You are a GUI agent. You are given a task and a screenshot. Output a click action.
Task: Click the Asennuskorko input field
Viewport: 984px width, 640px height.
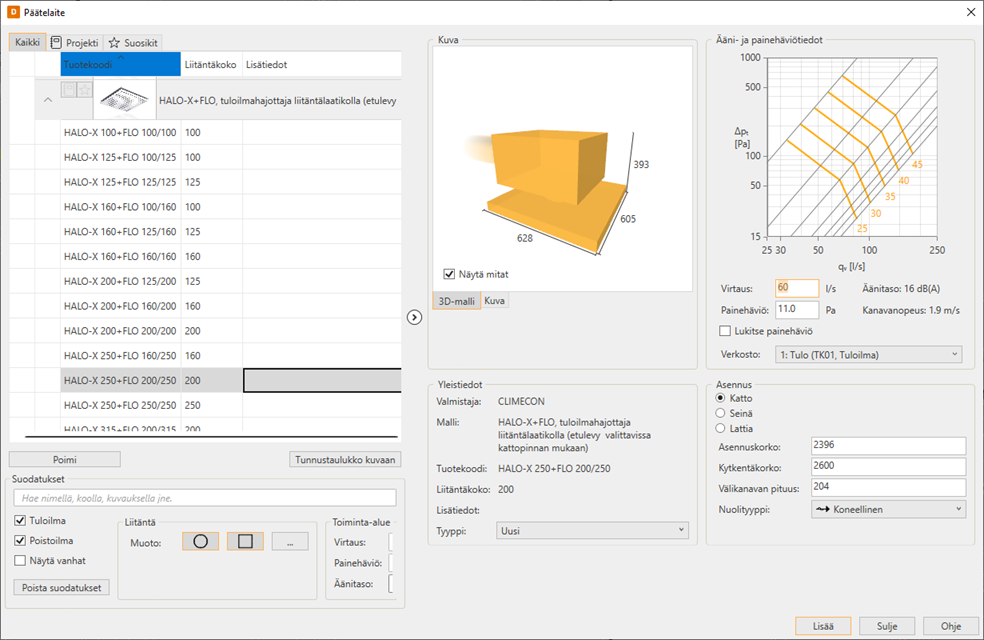(x=889, y=445)
